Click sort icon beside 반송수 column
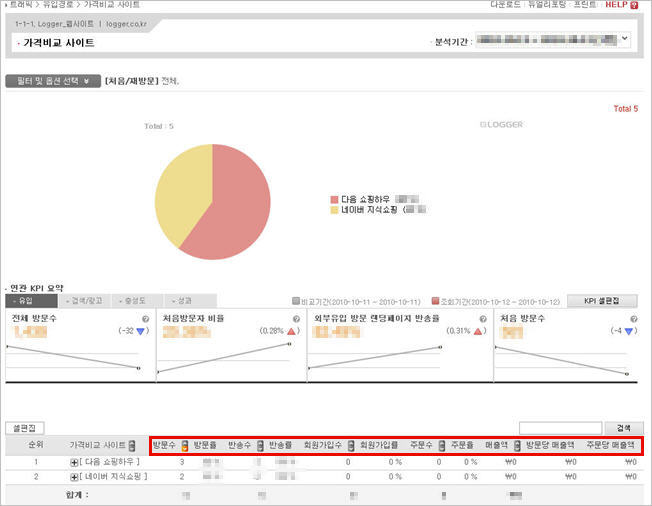The image size is (652, 506). pyautogui.click(x=260, y=444)
